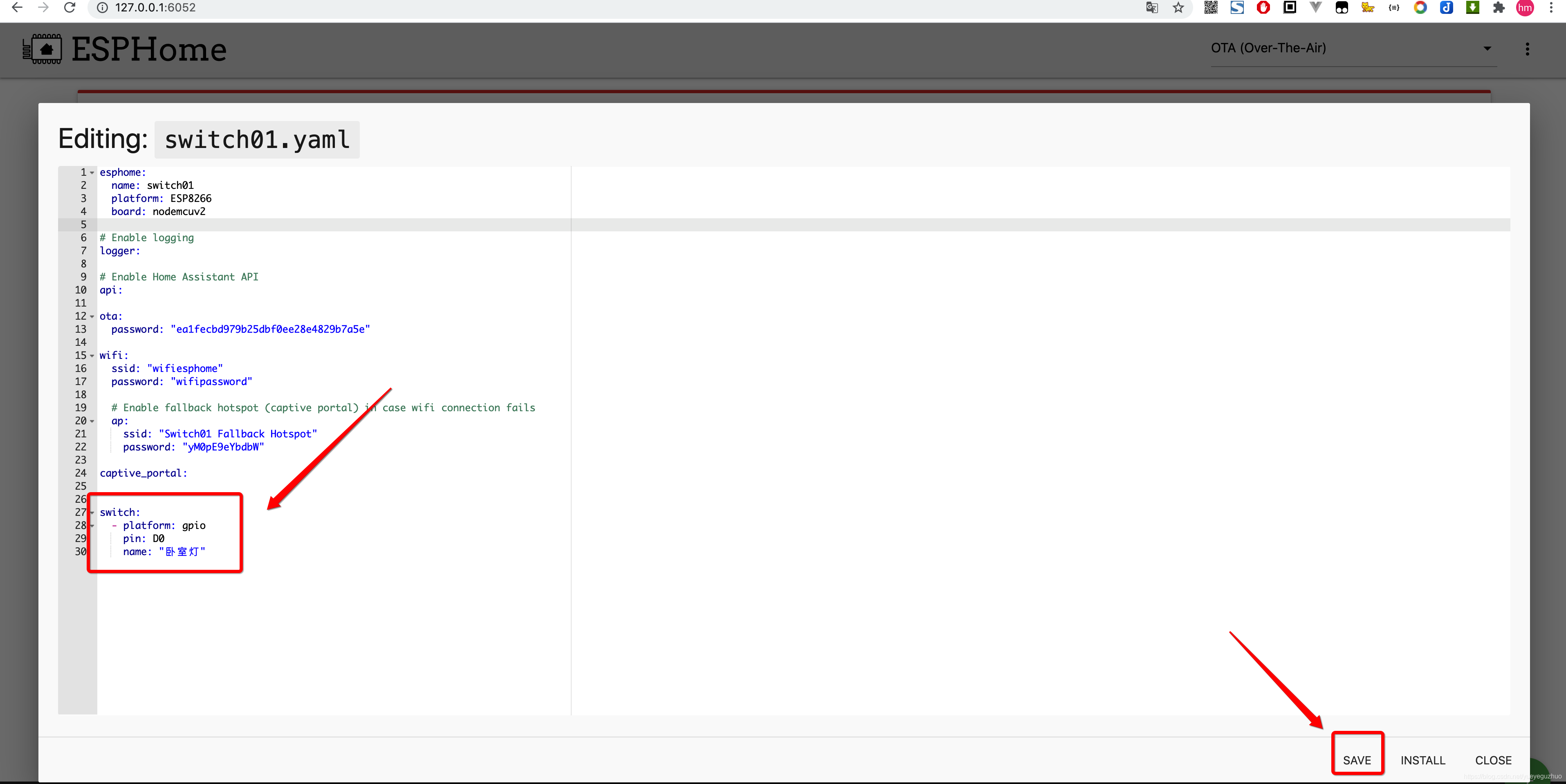1566x784 pixels.
Task: Click the SAVE button
Action: 1356,760
